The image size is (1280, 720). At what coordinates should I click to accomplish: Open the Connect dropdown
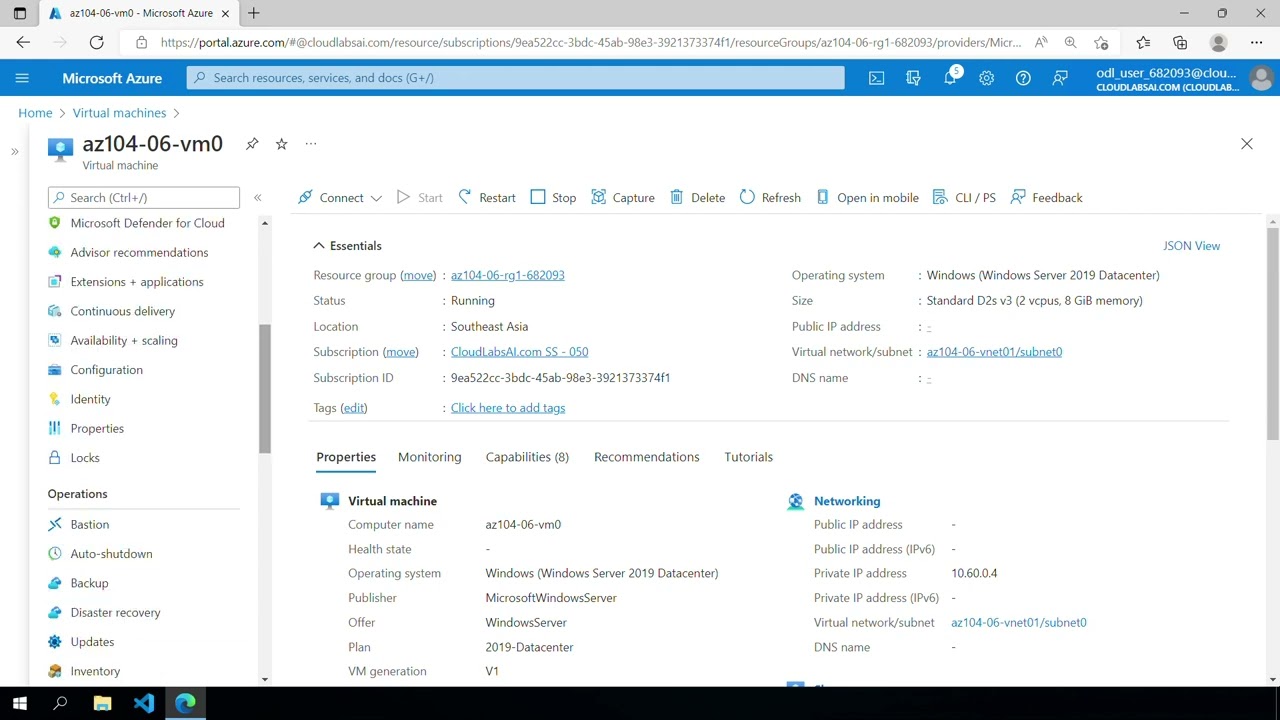click(340, 198)
